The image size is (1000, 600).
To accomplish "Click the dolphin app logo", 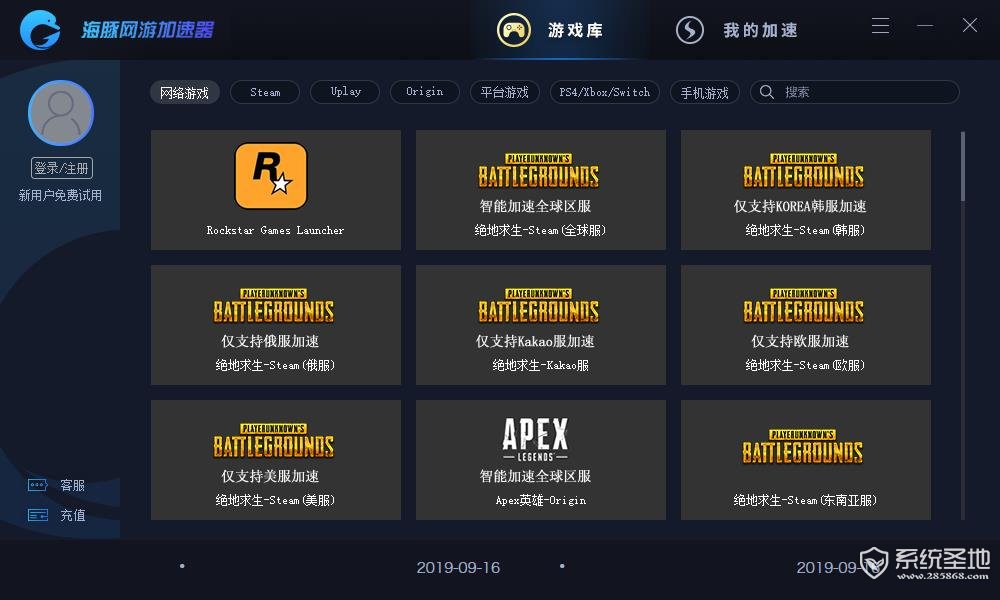I will coord(40,30).
